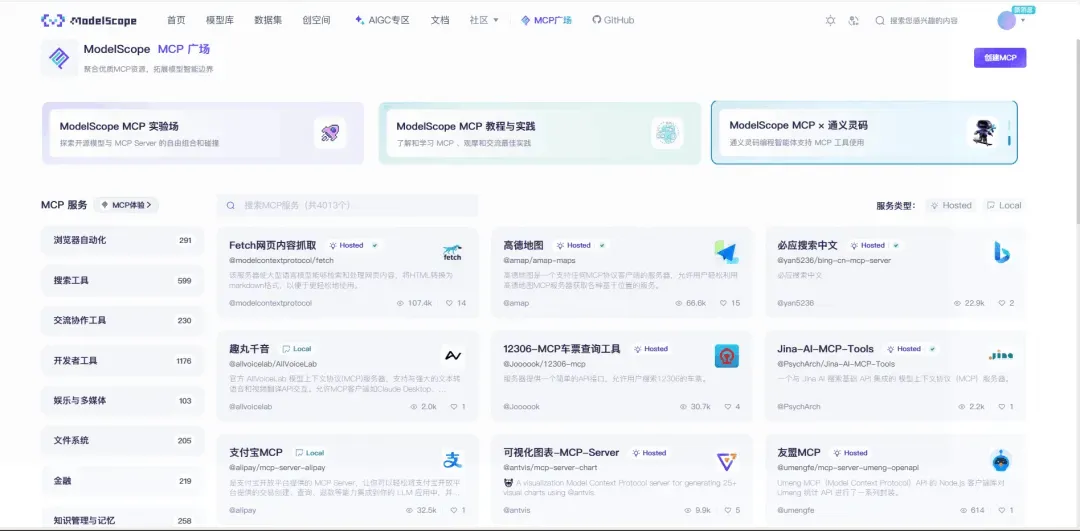Select 交流协作工具 category
This screenshot has width=1080, height=531.
click(123, 320)
